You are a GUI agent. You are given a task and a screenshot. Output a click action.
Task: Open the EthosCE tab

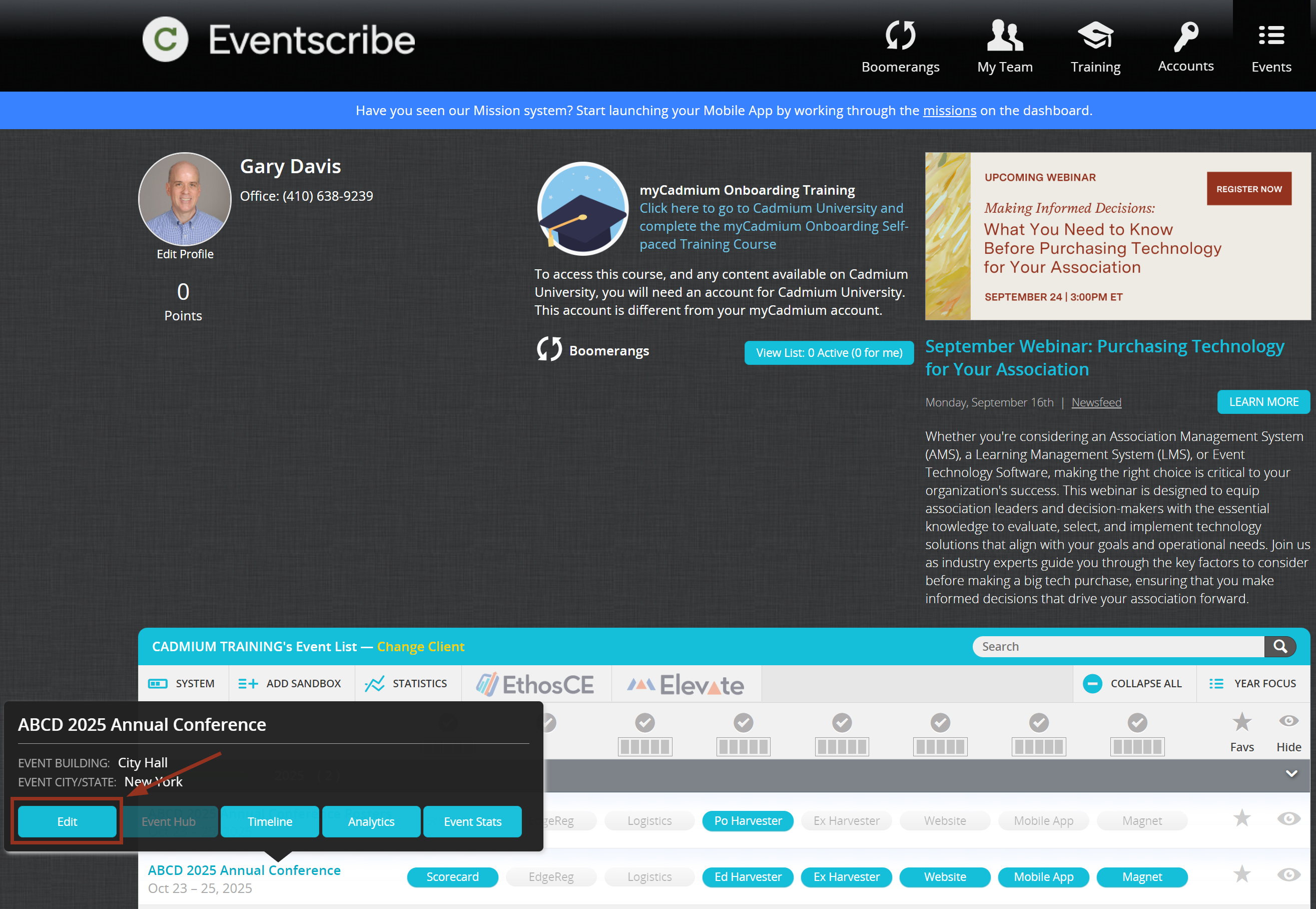tap(535, 684)
